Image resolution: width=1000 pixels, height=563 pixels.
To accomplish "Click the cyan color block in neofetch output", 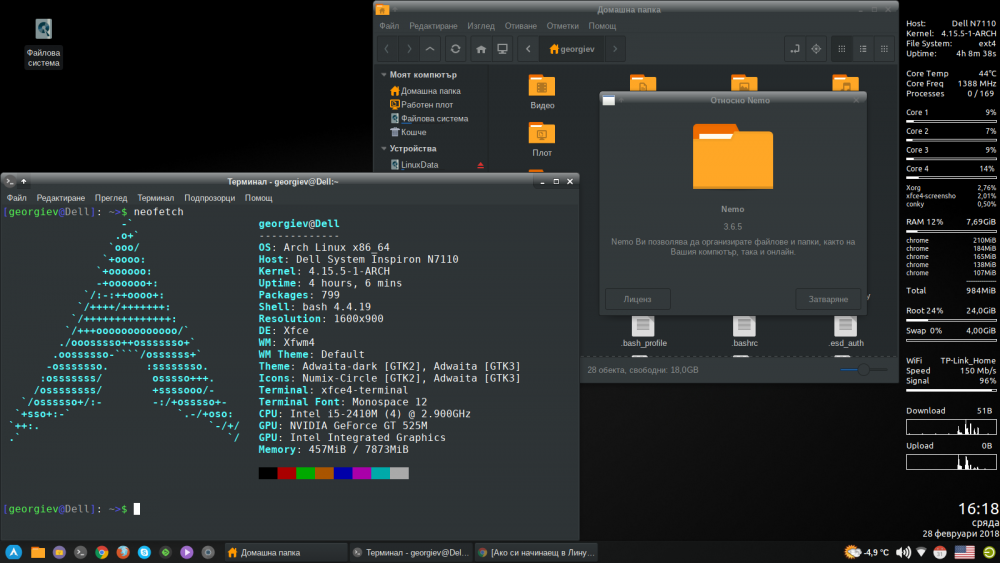I will [381, 473].
